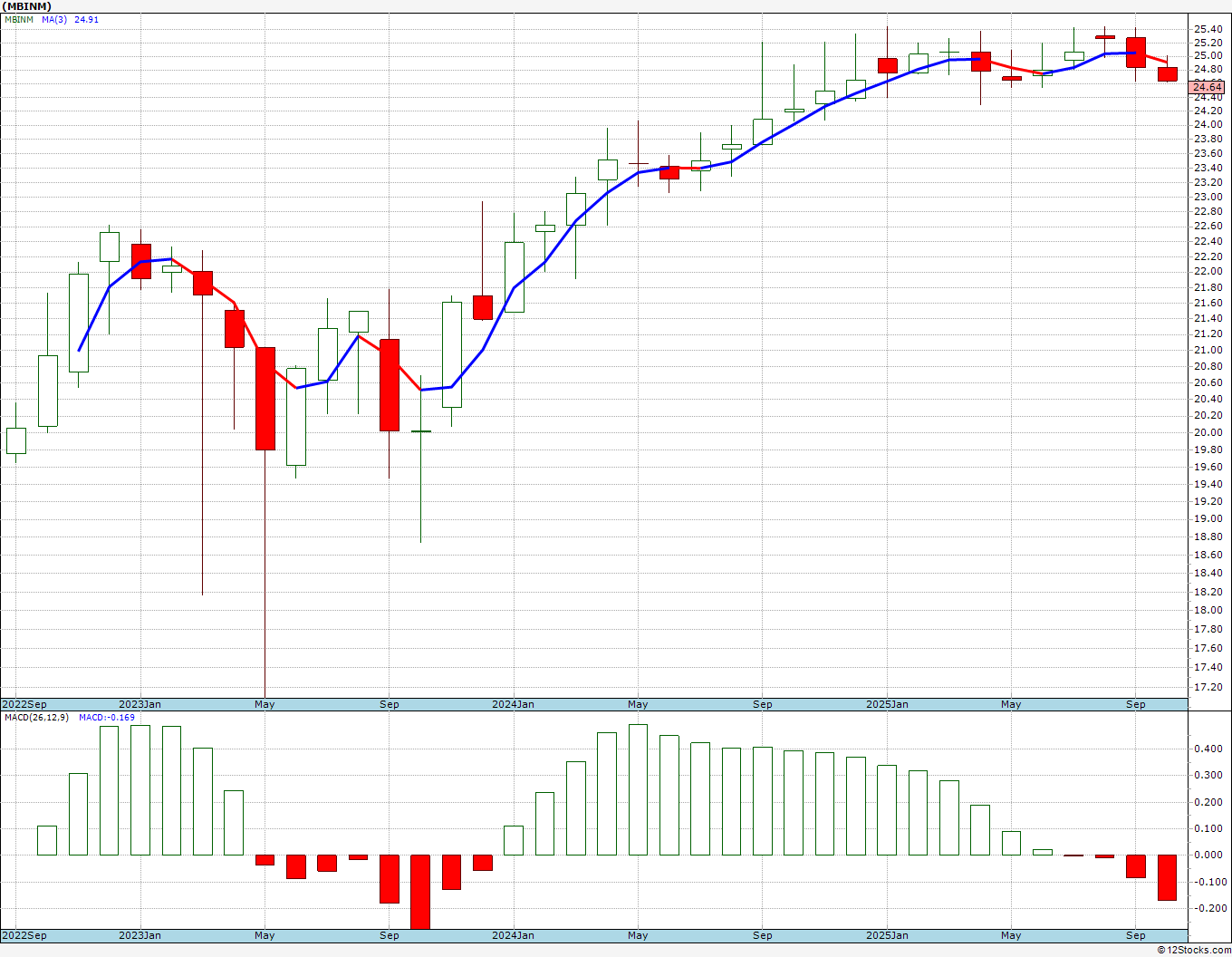Click 2023Jan on the price chart date axis

pos(140,704)
